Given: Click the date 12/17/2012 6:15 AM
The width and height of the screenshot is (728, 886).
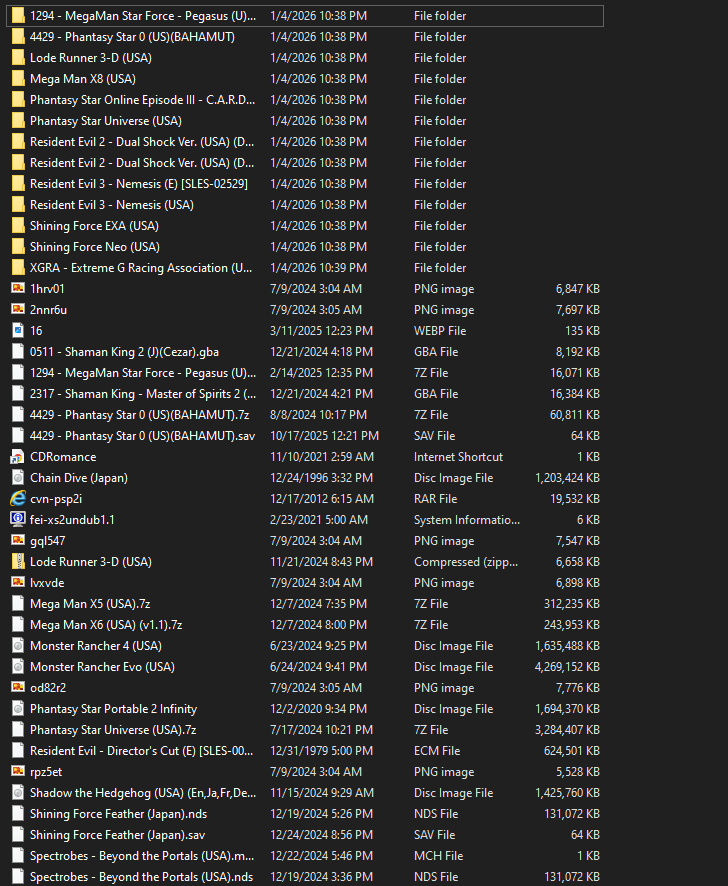Looking at the screenshot, I should click(x=322, y=498).
